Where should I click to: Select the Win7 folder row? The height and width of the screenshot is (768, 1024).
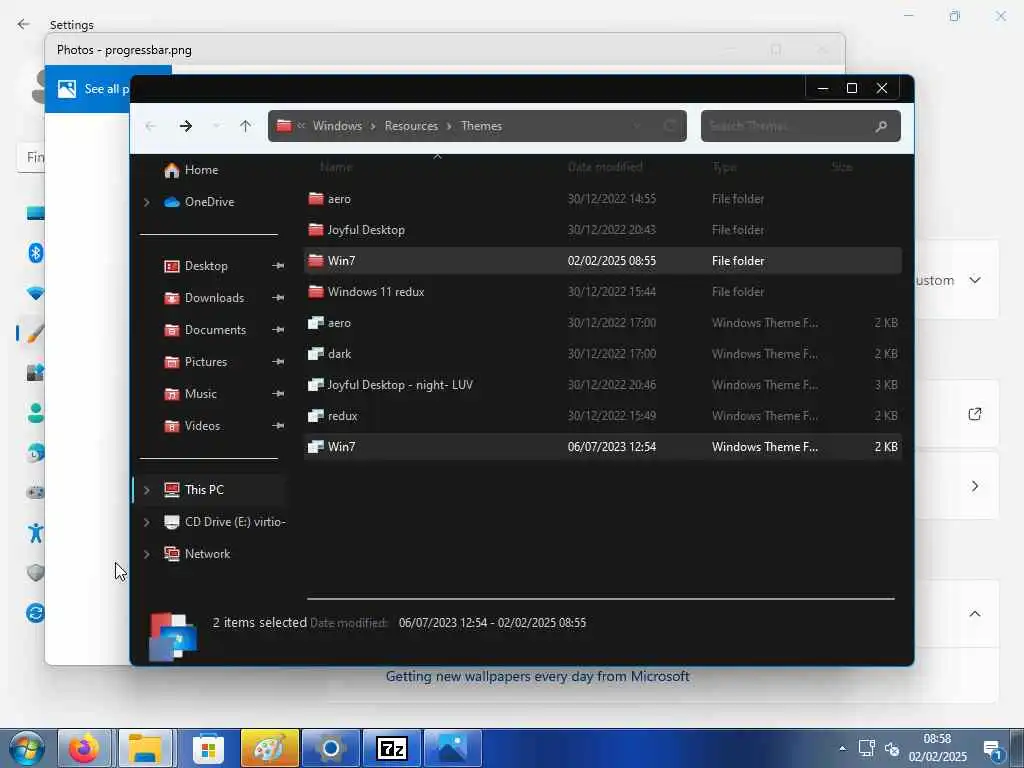(603, 261)
